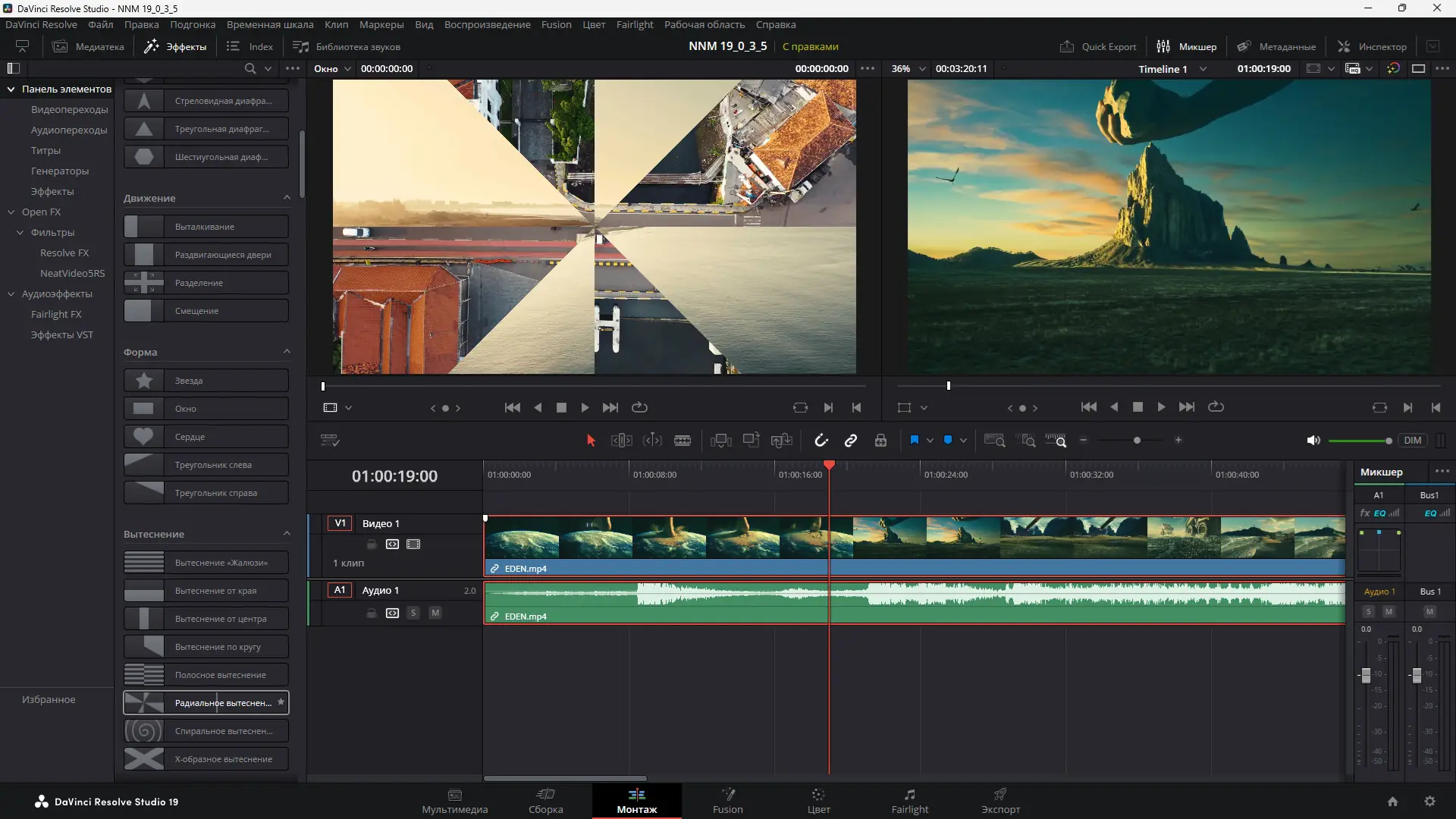Click the position lock icon in toolbar

(880, 441)
